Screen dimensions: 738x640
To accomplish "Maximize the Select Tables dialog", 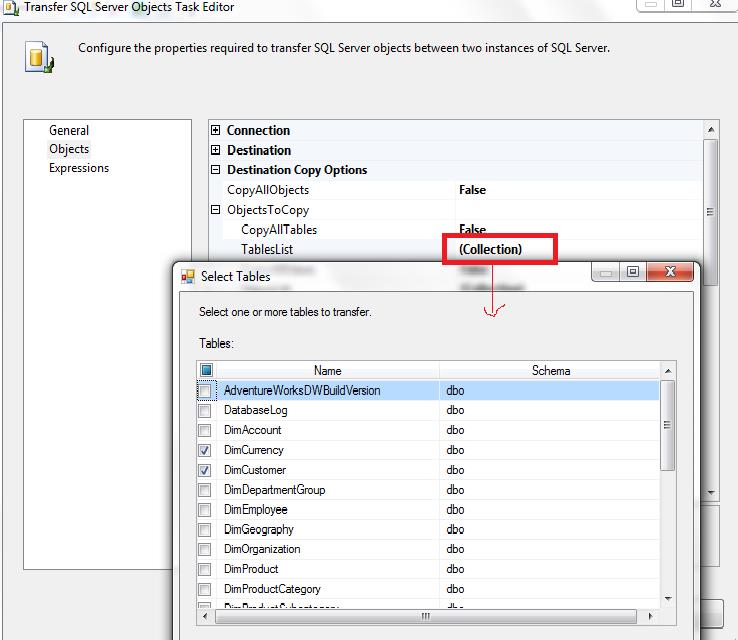I will click(632, 272).
